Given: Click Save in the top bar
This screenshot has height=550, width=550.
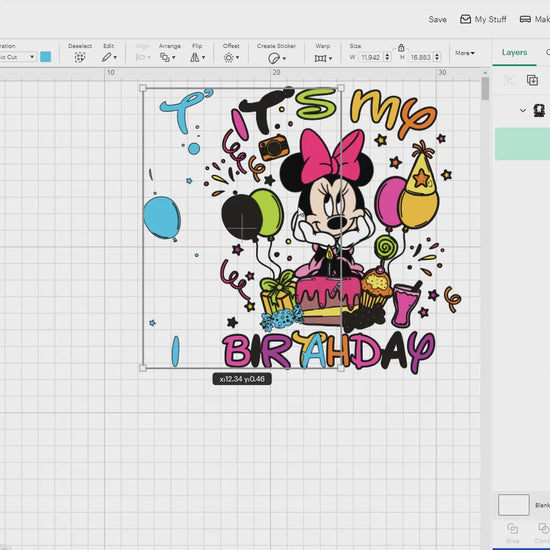Looking at the screenshot, I should click(437, 20).
